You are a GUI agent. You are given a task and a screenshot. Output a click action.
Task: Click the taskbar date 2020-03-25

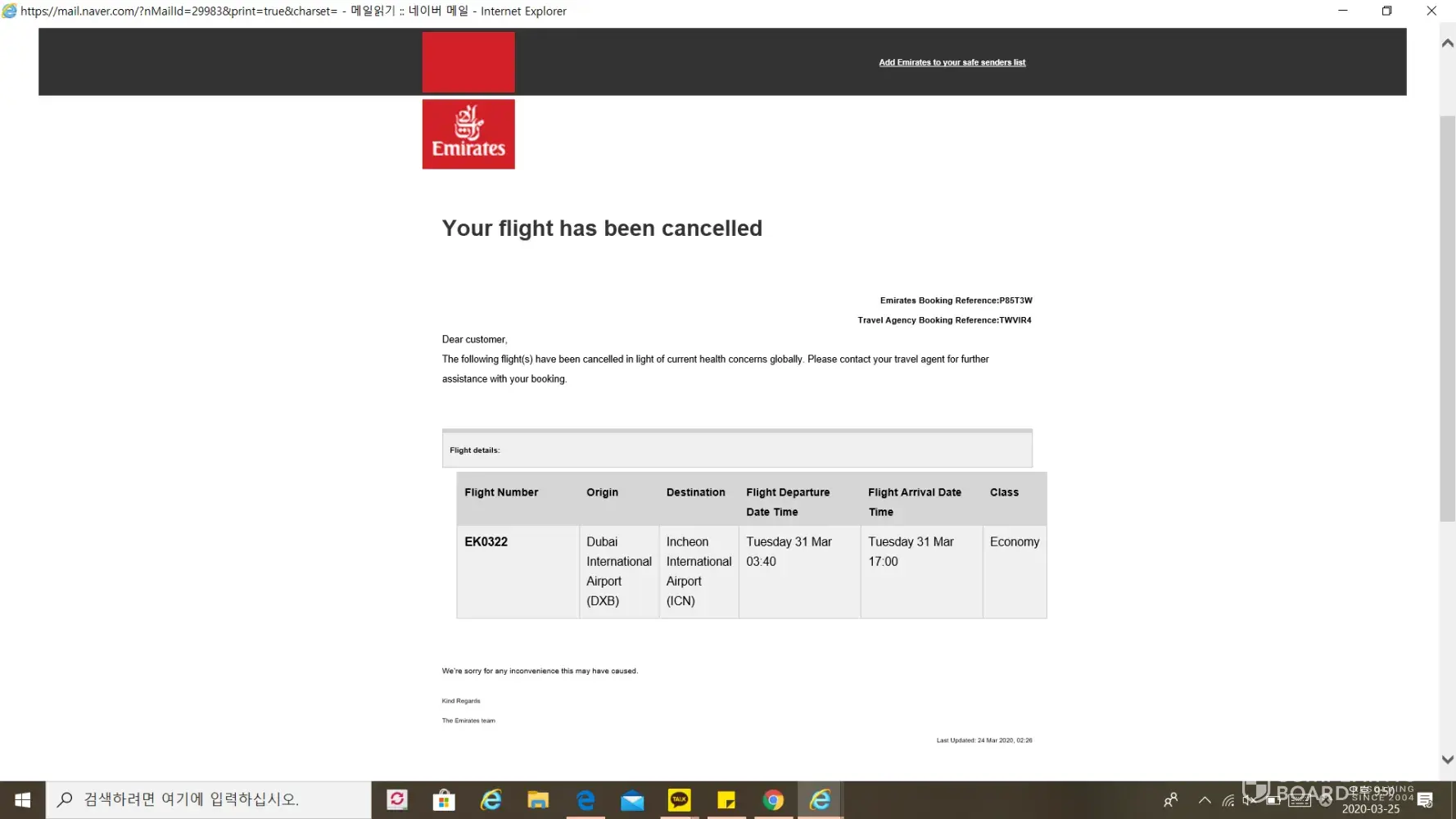tap(1371, 809)
